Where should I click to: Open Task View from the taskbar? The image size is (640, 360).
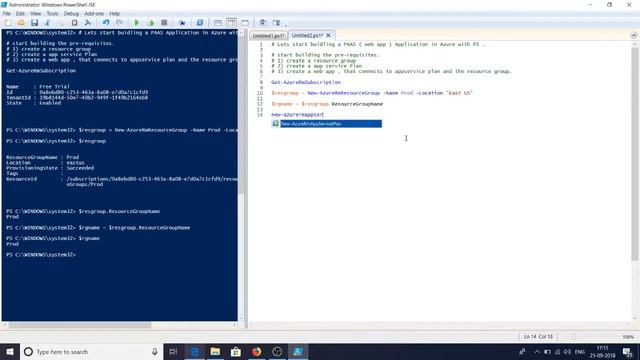point(173,351)
